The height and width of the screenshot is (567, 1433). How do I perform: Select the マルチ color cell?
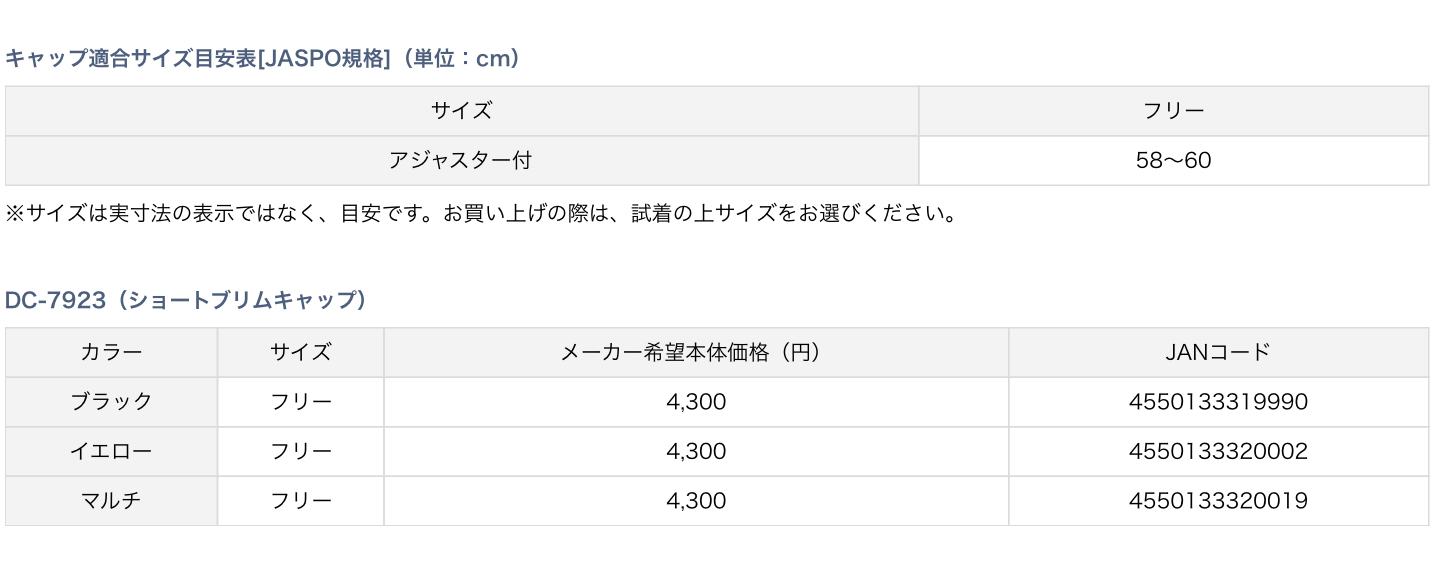pos(111,501)
